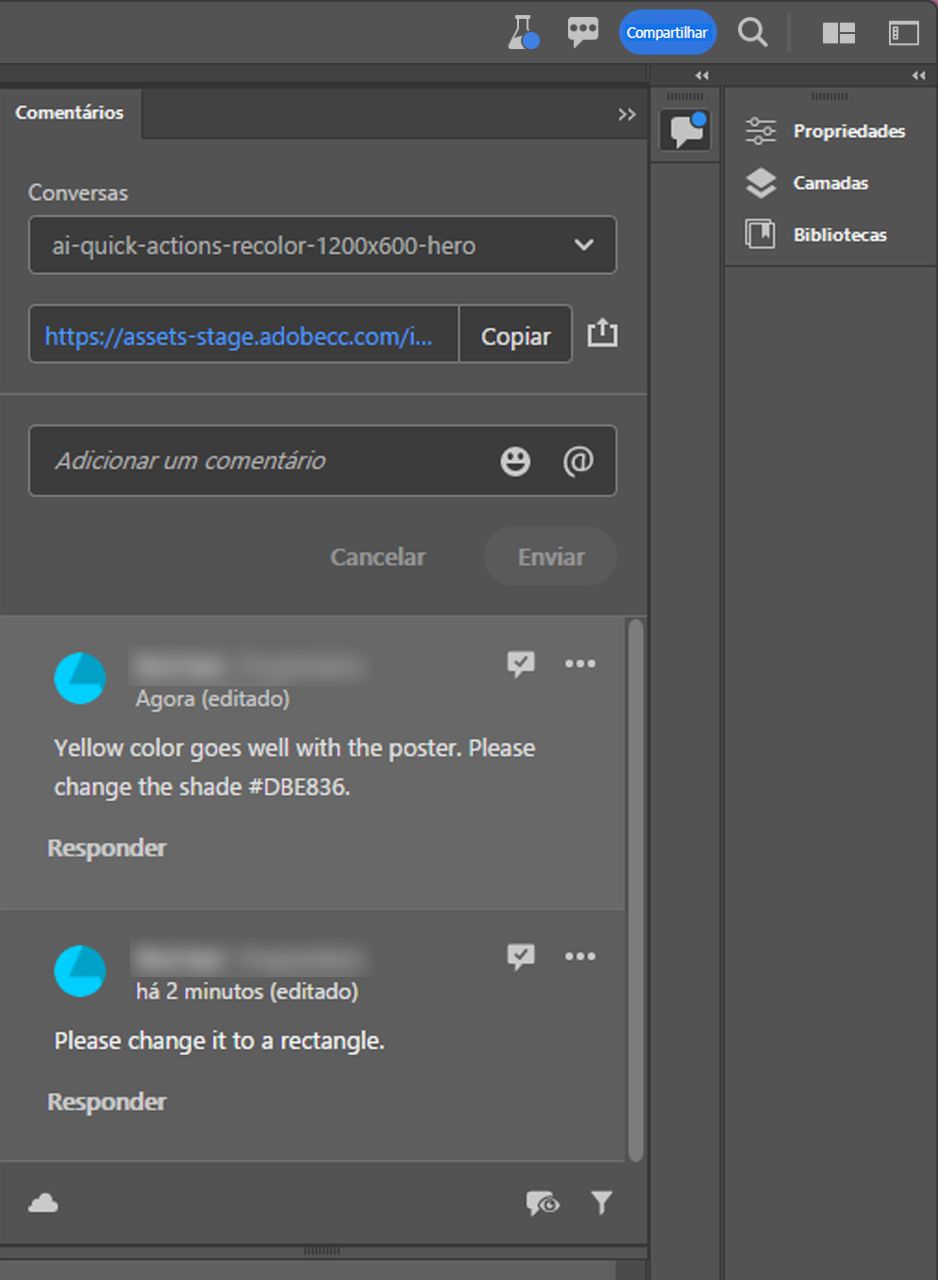The width and height of the screenshot is (938, 1280).
Task: Open more options on the Yellow color comment
Action: (580, 663)
